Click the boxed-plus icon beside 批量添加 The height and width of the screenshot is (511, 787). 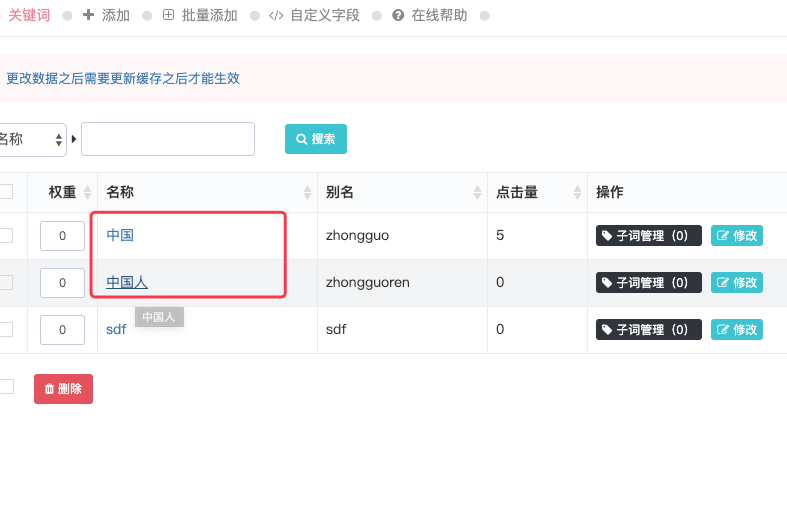[169, 15]
